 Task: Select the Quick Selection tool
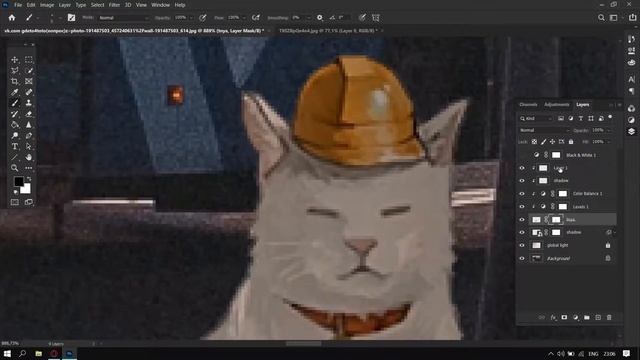tap(29, 71)
